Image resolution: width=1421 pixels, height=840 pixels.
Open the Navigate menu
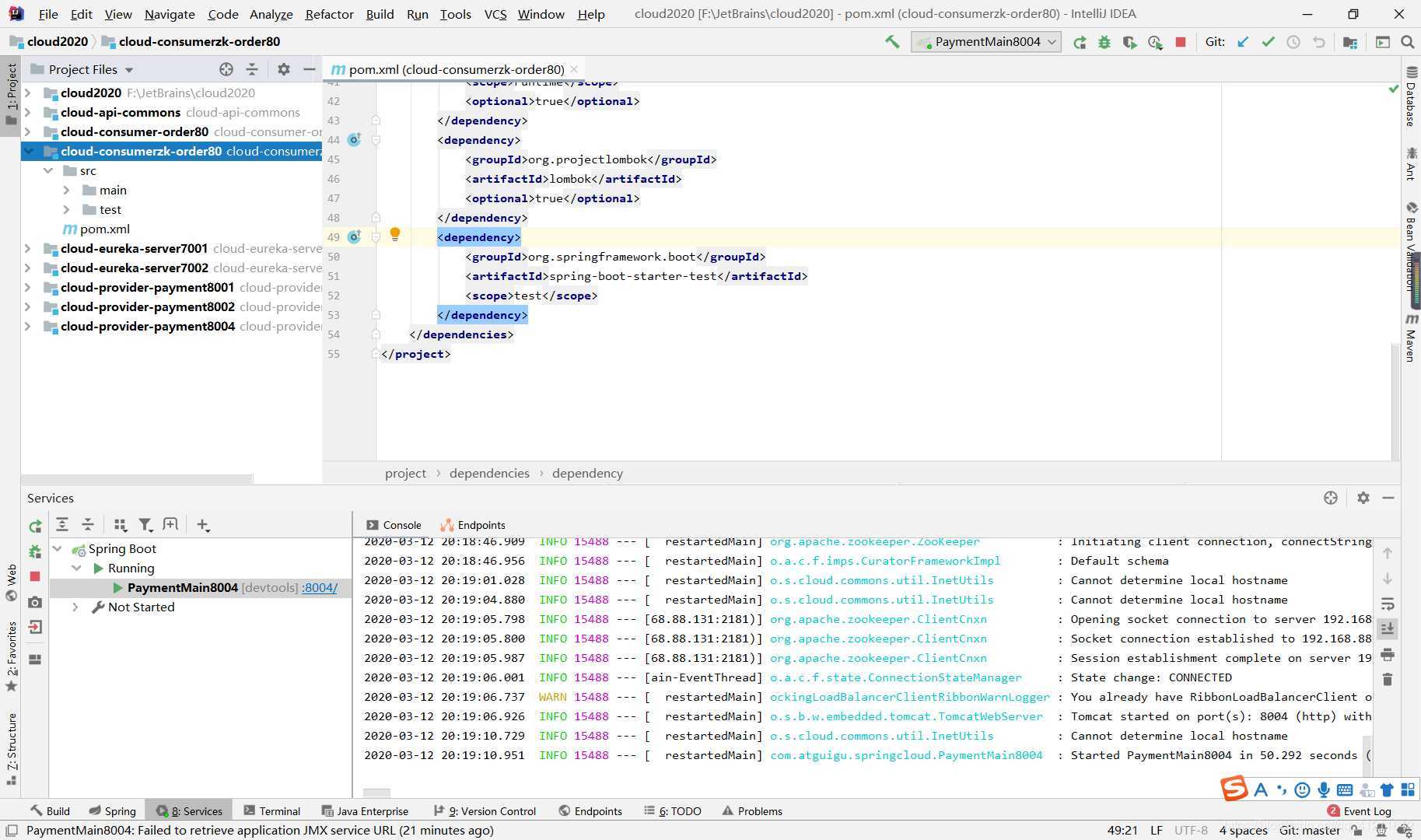(x=170, y=14)
